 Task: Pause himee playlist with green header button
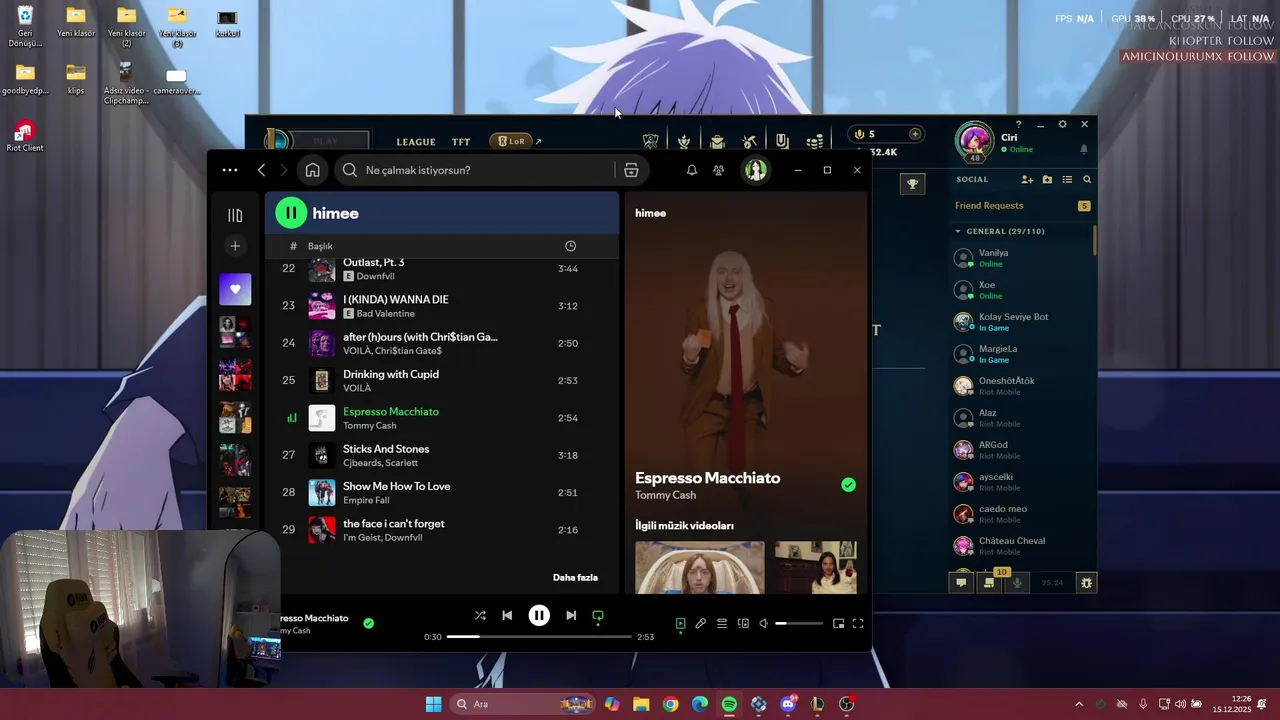(291, 212)
